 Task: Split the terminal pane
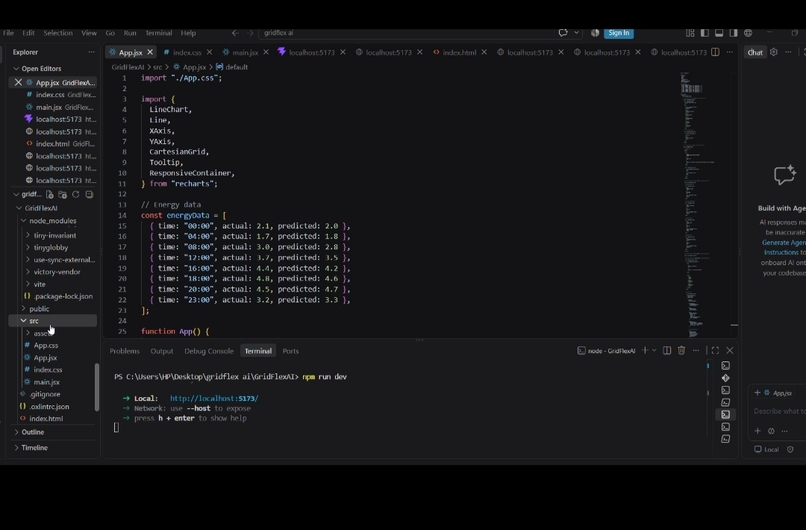tap(667, 351)
